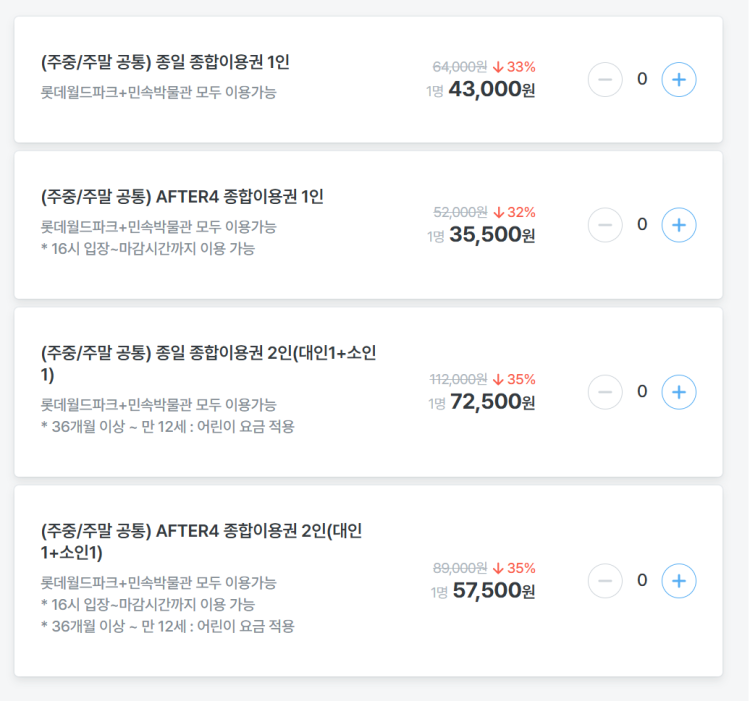Screen dimensions: 750x701
Task: Click plus for 종일 종합이용권 2인 ticket
Action: (x=679, y=392)
